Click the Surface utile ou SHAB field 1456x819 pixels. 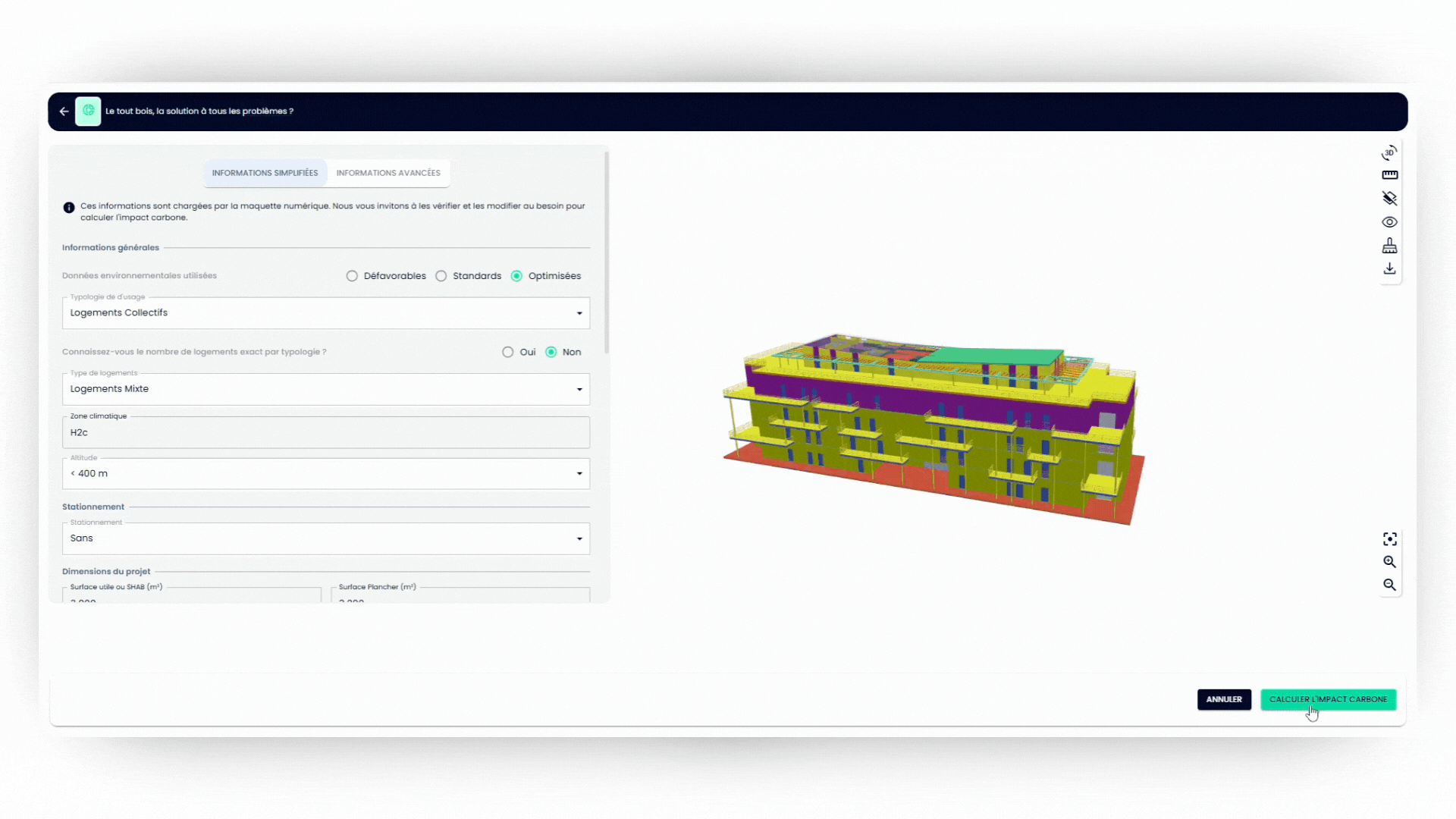[192, 595]
